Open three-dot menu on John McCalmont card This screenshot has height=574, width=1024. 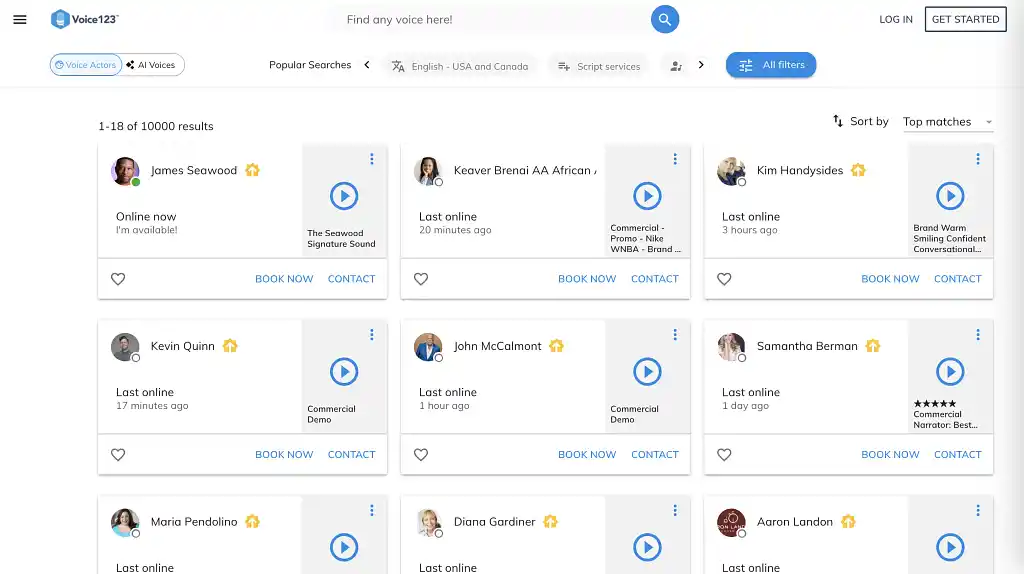[x=675, y=335]
